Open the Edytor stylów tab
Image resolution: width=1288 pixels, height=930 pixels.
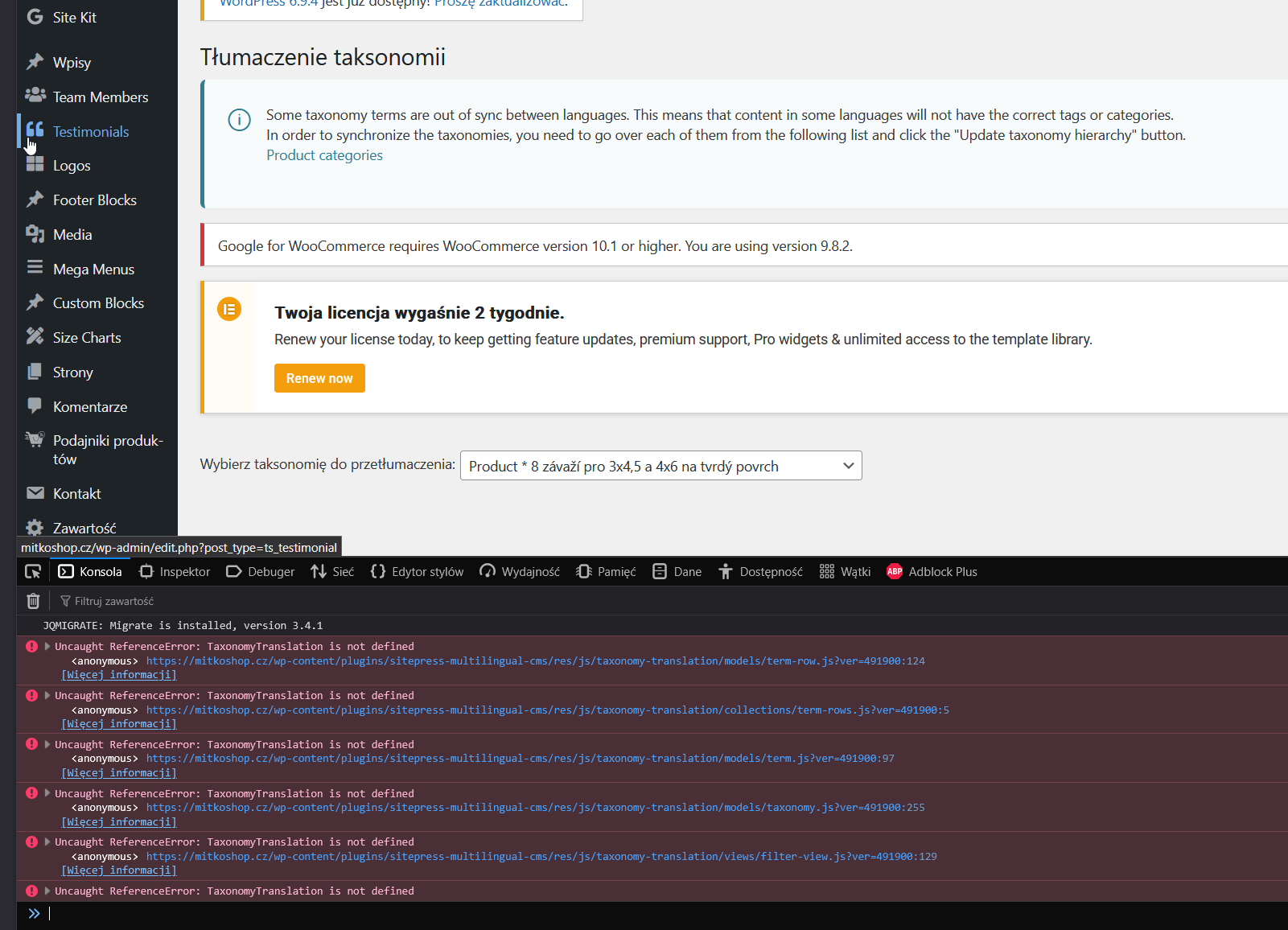click(x=417, y=572)
